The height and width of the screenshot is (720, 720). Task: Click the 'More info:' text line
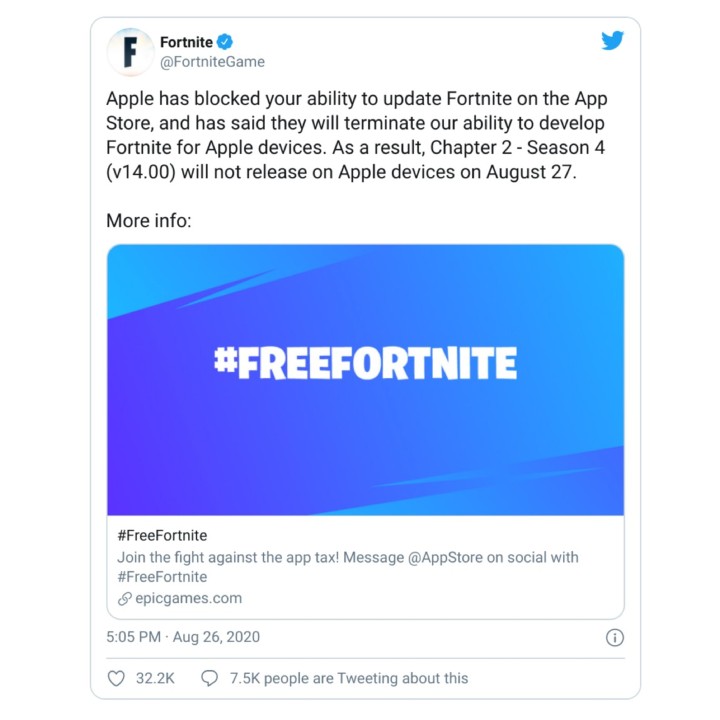(149, 221)
